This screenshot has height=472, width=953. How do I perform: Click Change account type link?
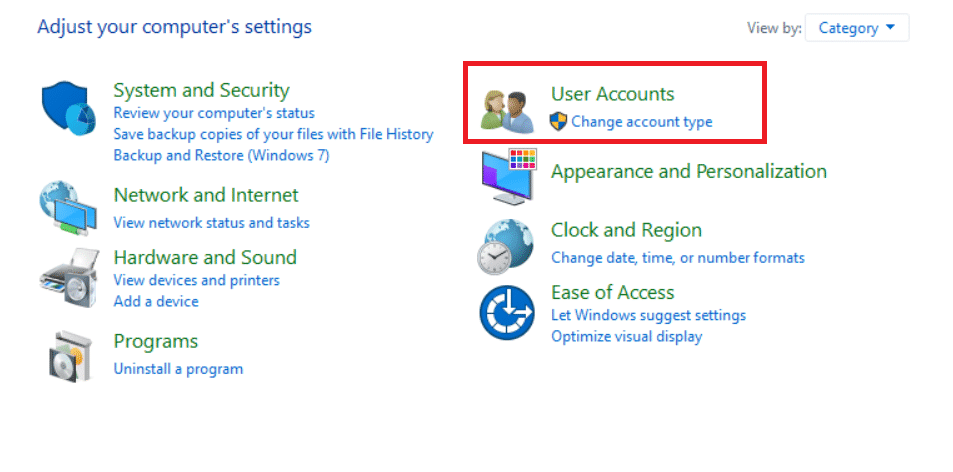[641, 122]
